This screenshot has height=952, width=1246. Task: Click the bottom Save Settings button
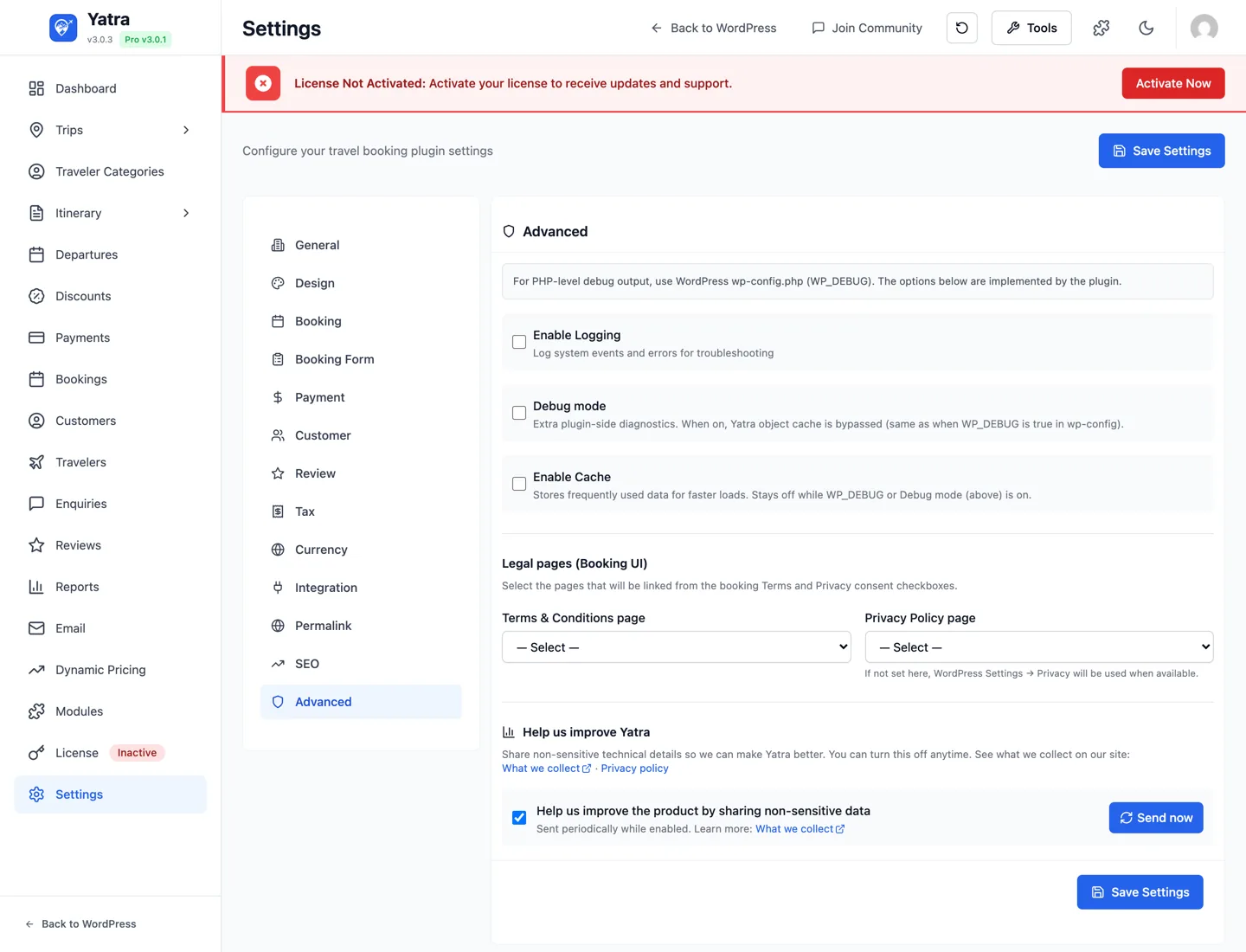(x=1140, y=892)
